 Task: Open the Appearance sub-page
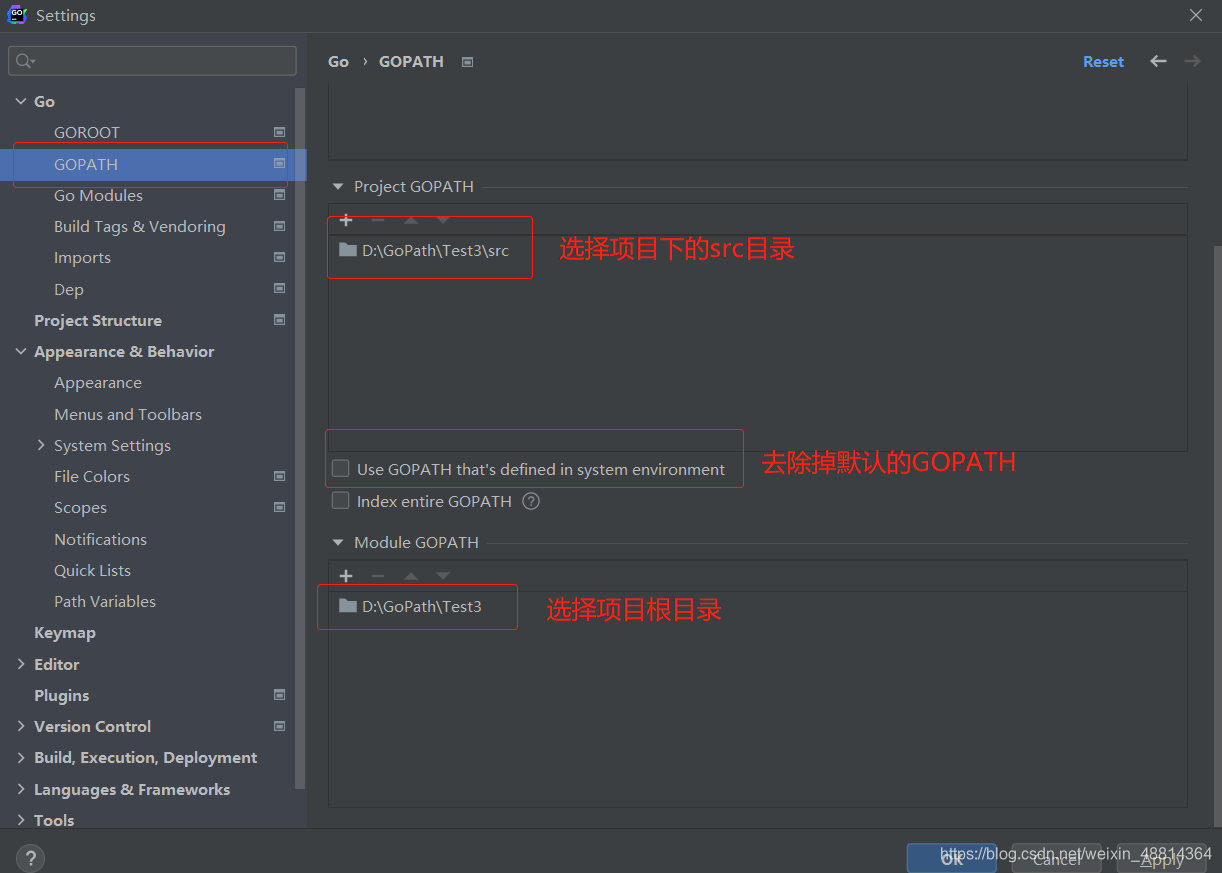[x=98, y=382]
